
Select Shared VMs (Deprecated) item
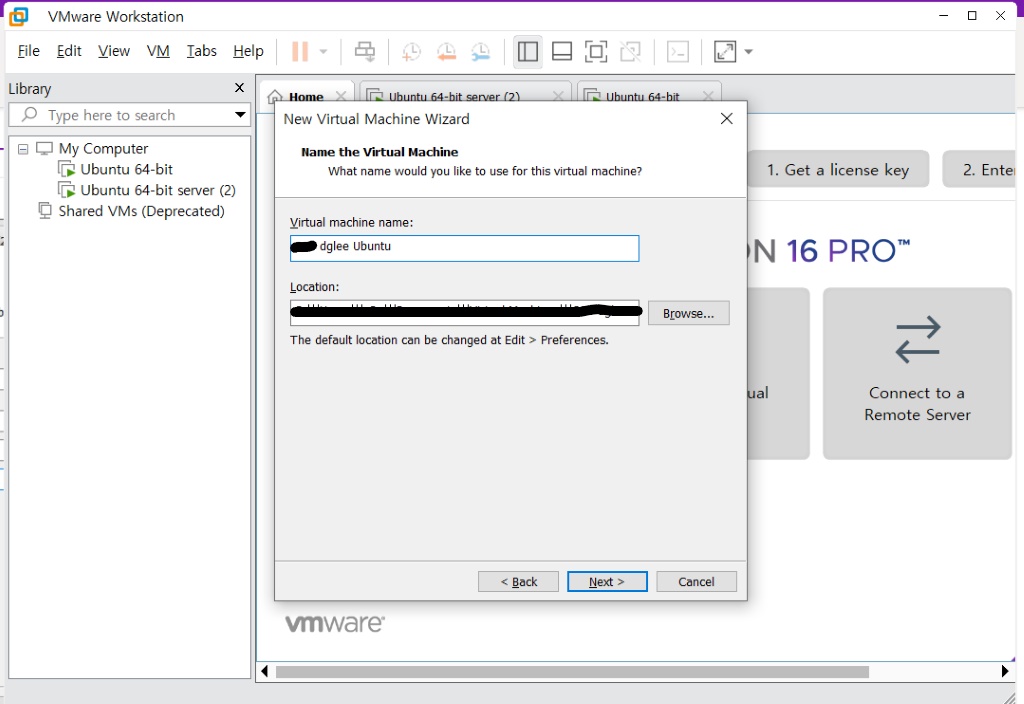click(x=142, y=212)
